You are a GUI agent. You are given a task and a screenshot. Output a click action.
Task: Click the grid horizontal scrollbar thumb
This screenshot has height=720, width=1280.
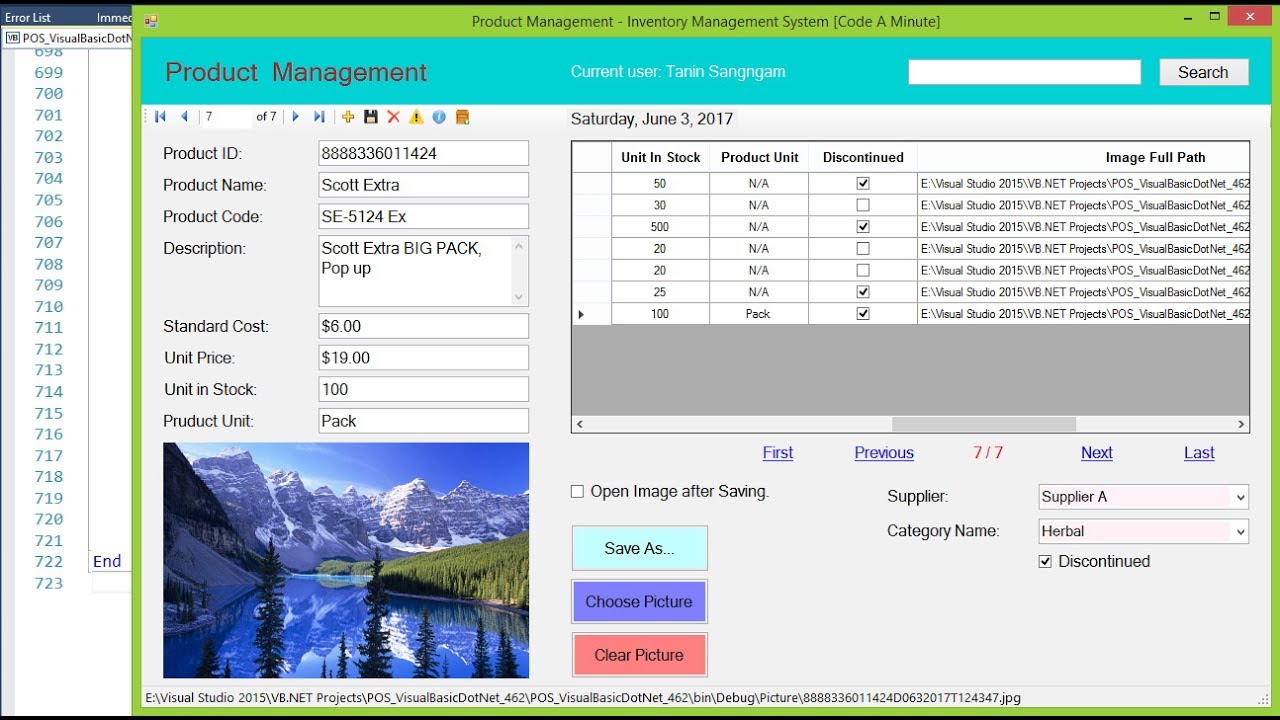tap(983, 424)
